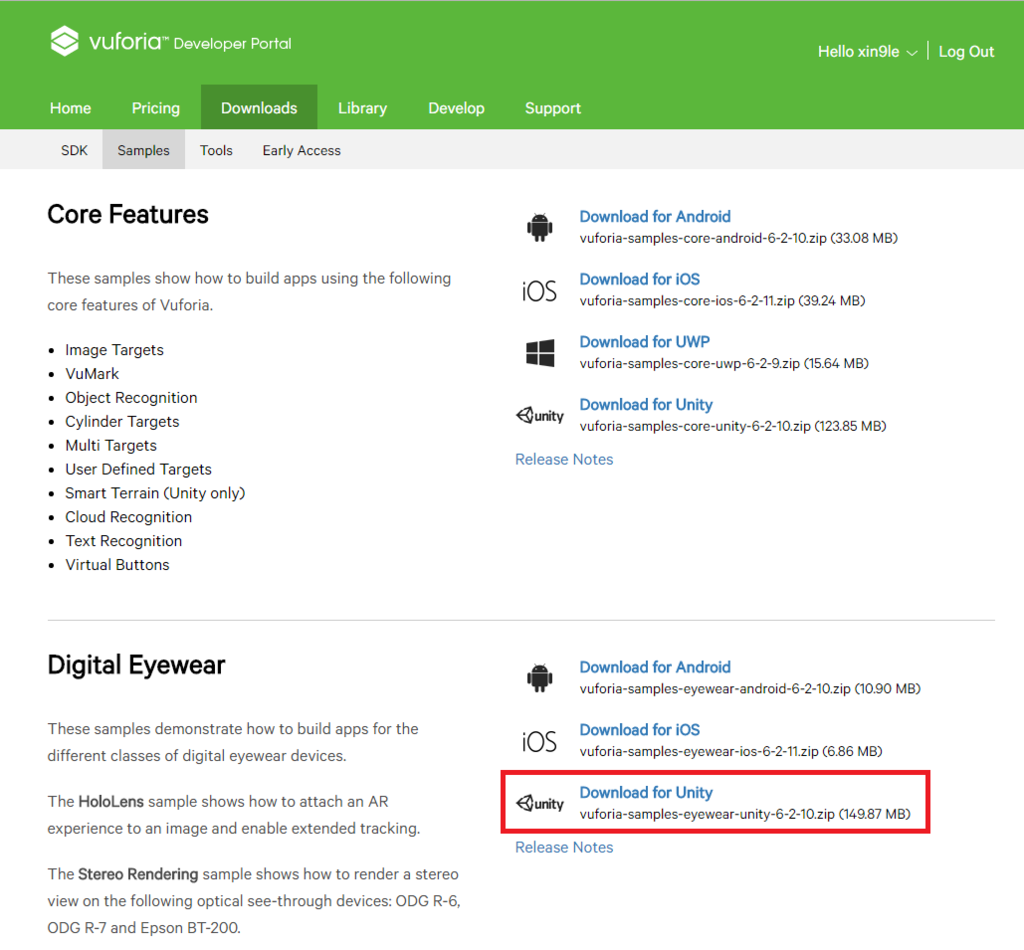The width and height of the screenshot is (1024, 950).
Task: Click the Core Features heading
Action: [x=128, y=214]
